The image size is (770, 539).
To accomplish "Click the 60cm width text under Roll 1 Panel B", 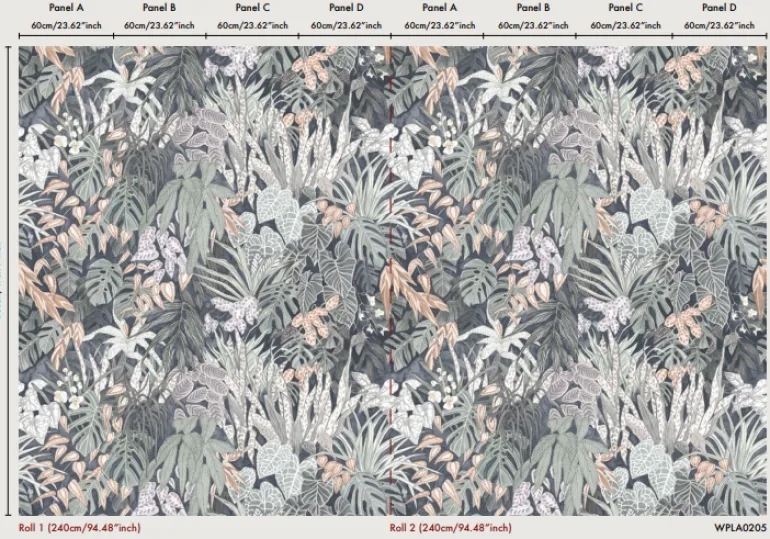I will 160,23.
